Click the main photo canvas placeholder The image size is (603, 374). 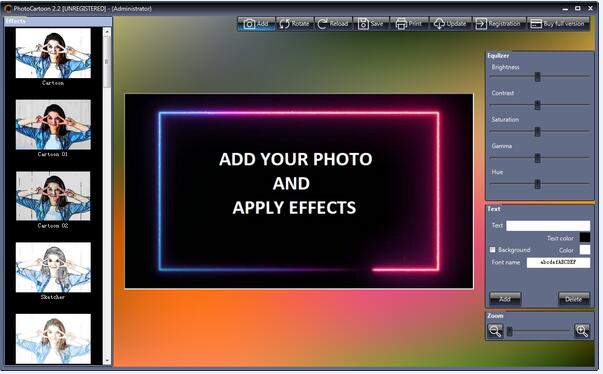tap(299, 191)
